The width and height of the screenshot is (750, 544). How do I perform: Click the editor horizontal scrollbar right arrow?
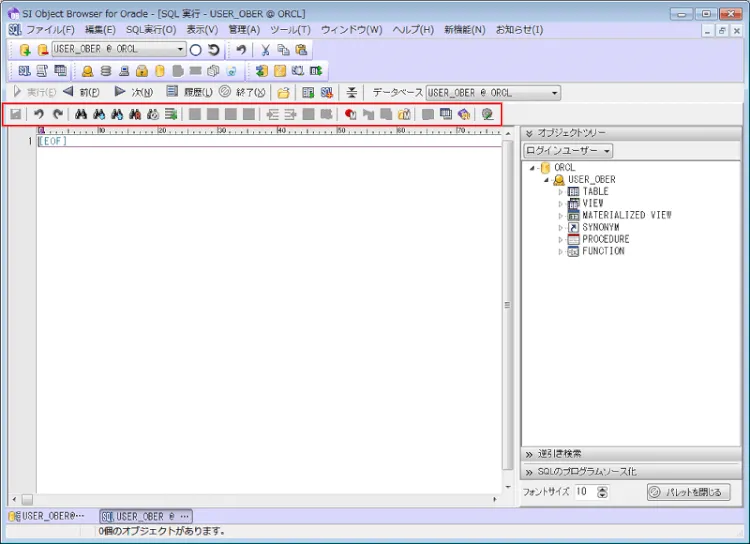tap(495, 500)
